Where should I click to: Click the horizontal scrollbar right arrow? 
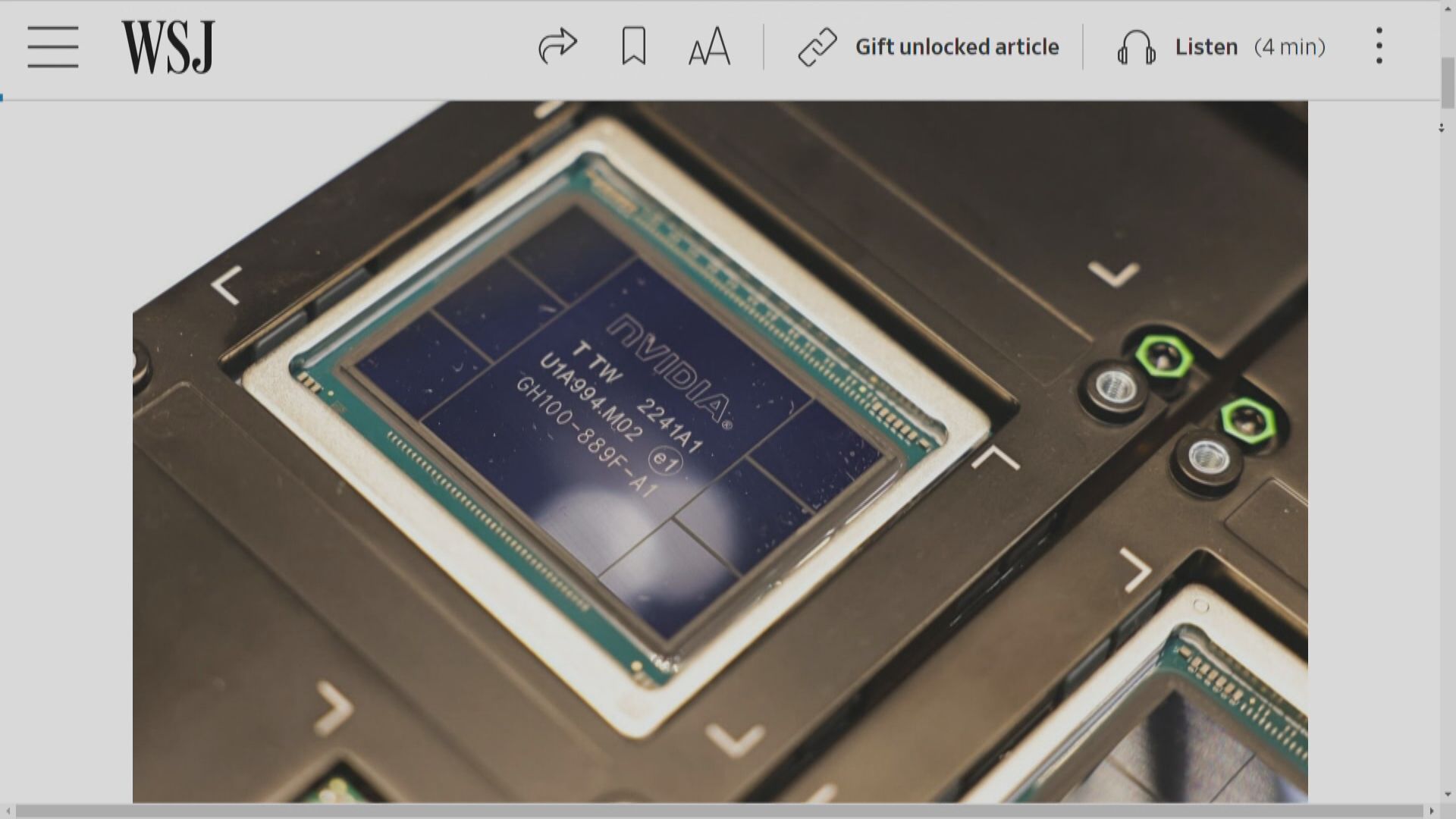[1432, 811]
